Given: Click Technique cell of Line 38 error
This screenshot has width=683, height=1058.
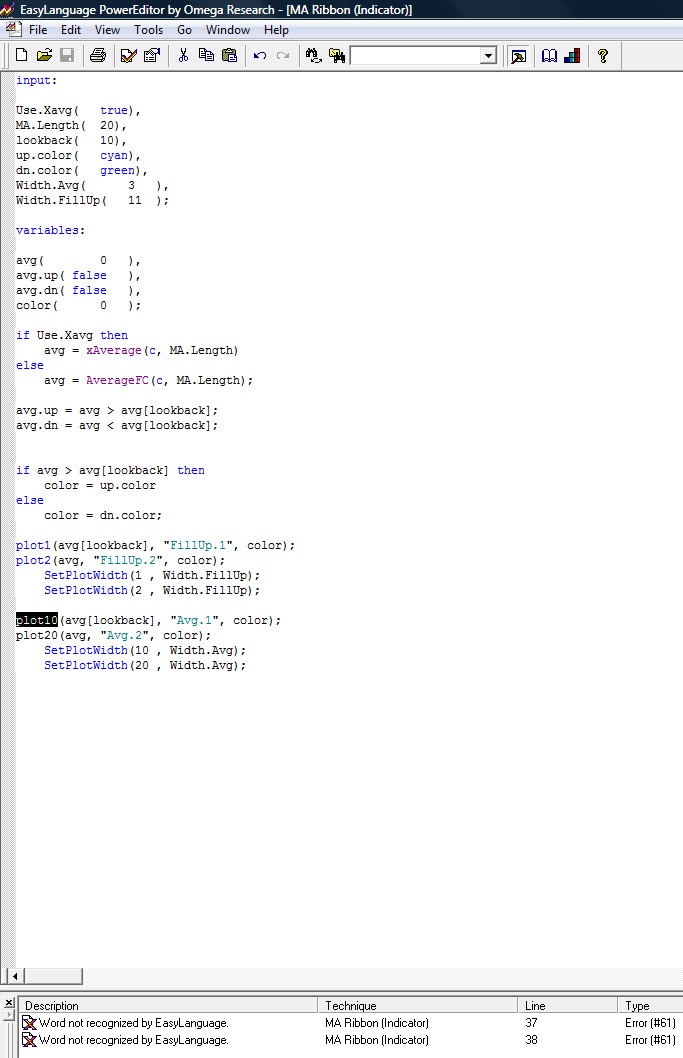Looking at the screenshot, I should 377,1040.
